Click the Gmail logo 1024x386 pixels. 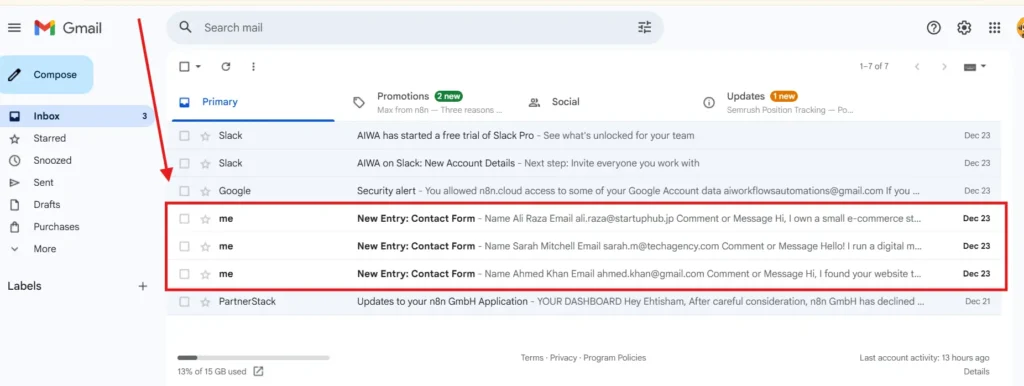pyautogui.click(x=68, y=27)
